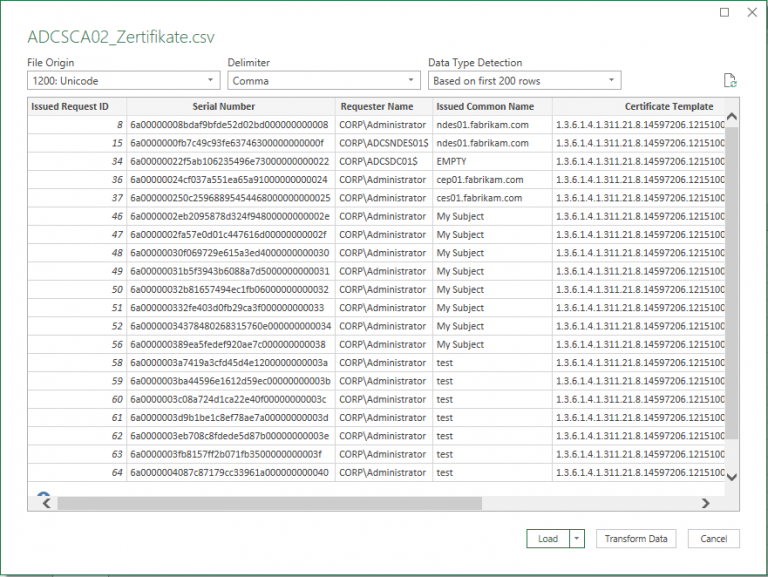Click the CORP\ADCSDC01$ requester cell

pos(384,162)
